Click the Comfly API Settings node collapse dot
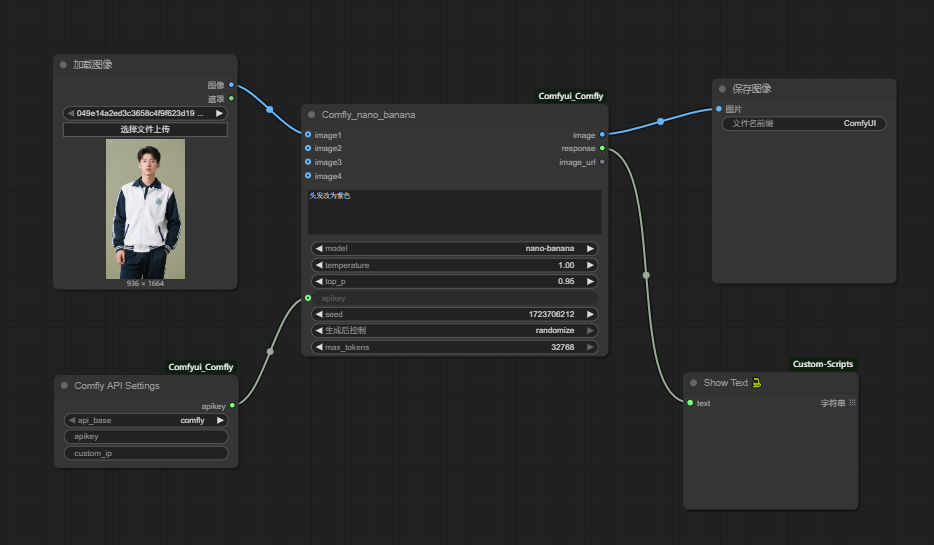Image resolution: width=934 pixels, height=545 pixels. 64,385
